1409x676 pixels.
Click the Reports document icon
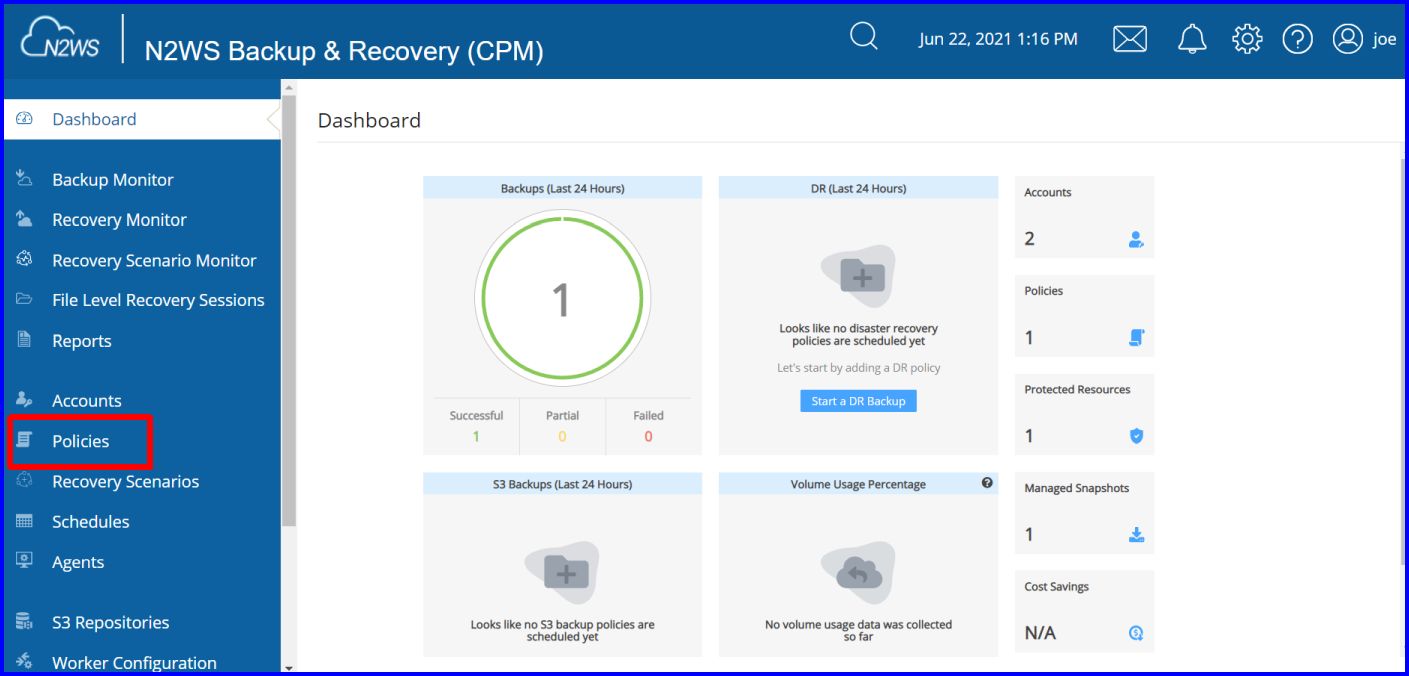click(x=25, y=340)
